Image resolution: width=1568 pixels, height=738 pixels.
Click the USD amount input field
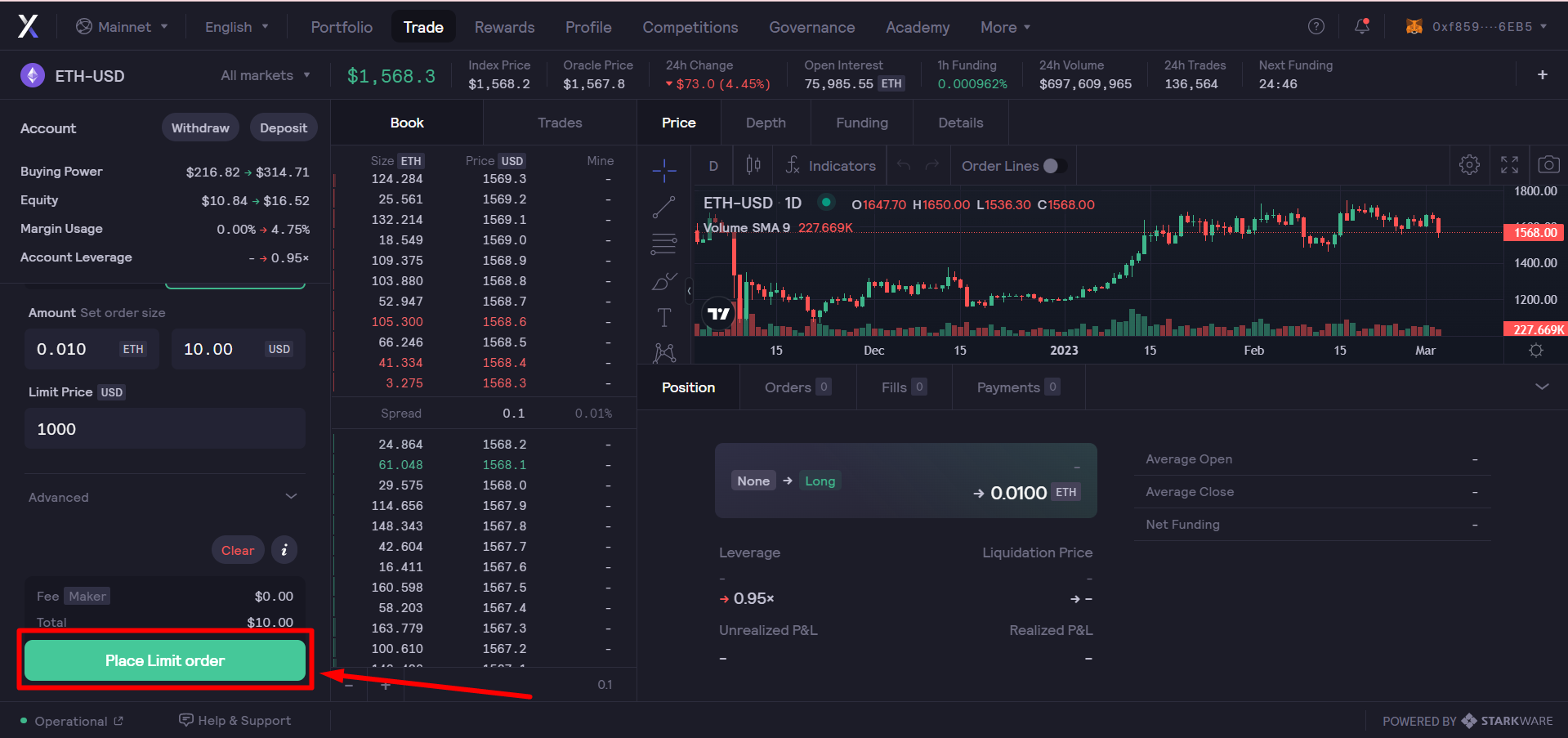[239, 349]
